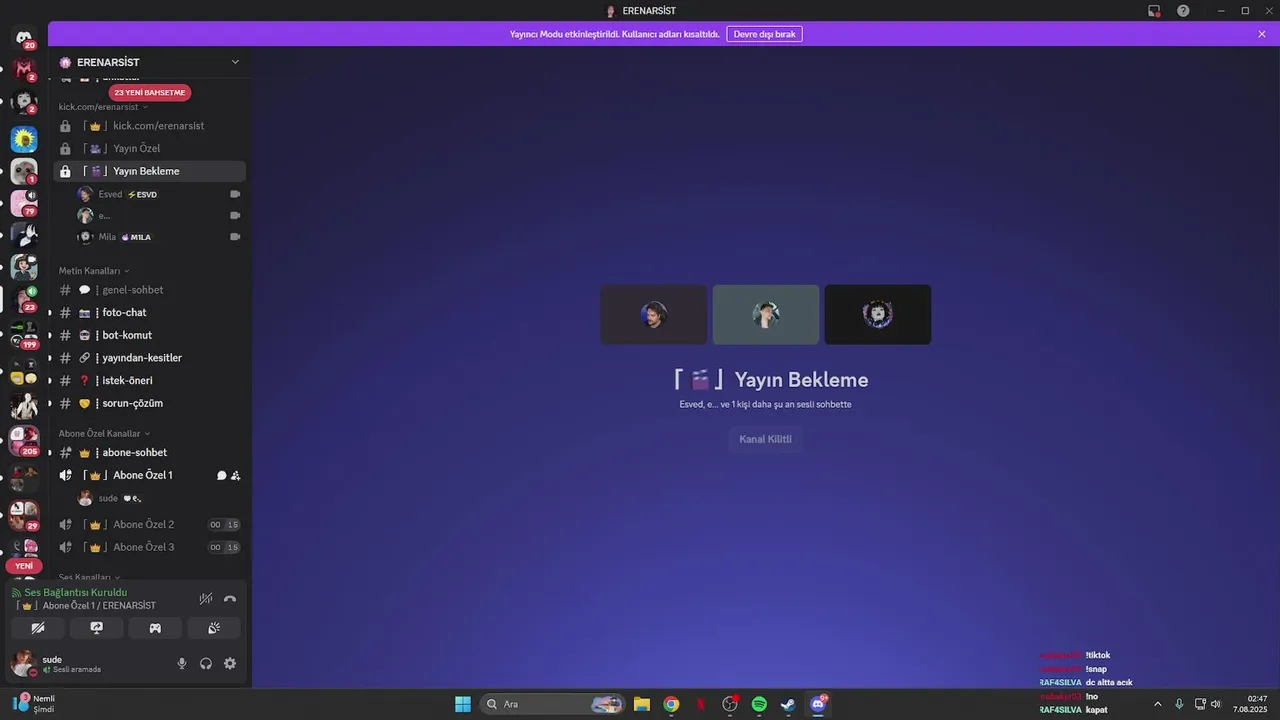Viewport: 1280px width, 720px height.
Task: Jump to 23 YENİ BAHSETME mentions
Action: [x=150, y=92]
